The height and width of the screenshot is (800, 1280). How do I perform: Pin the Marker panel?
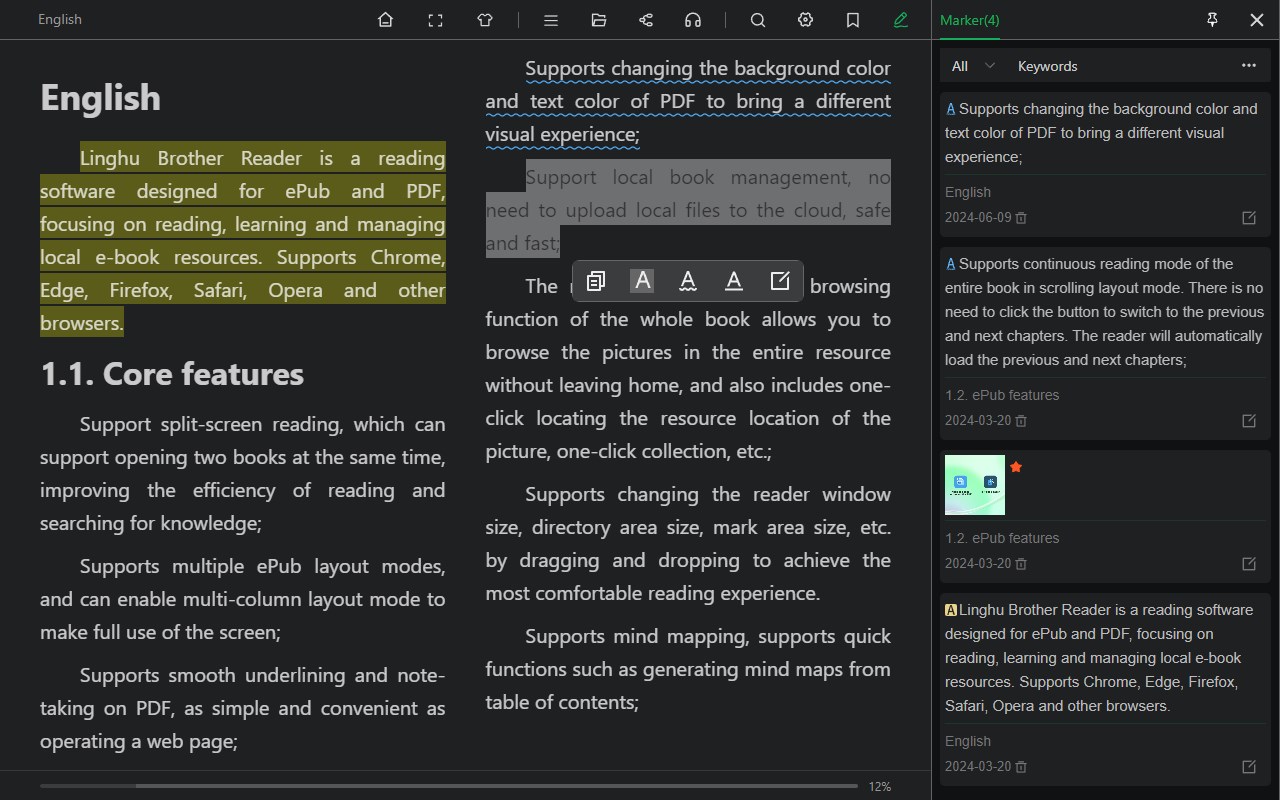(x=1212, y=20)
